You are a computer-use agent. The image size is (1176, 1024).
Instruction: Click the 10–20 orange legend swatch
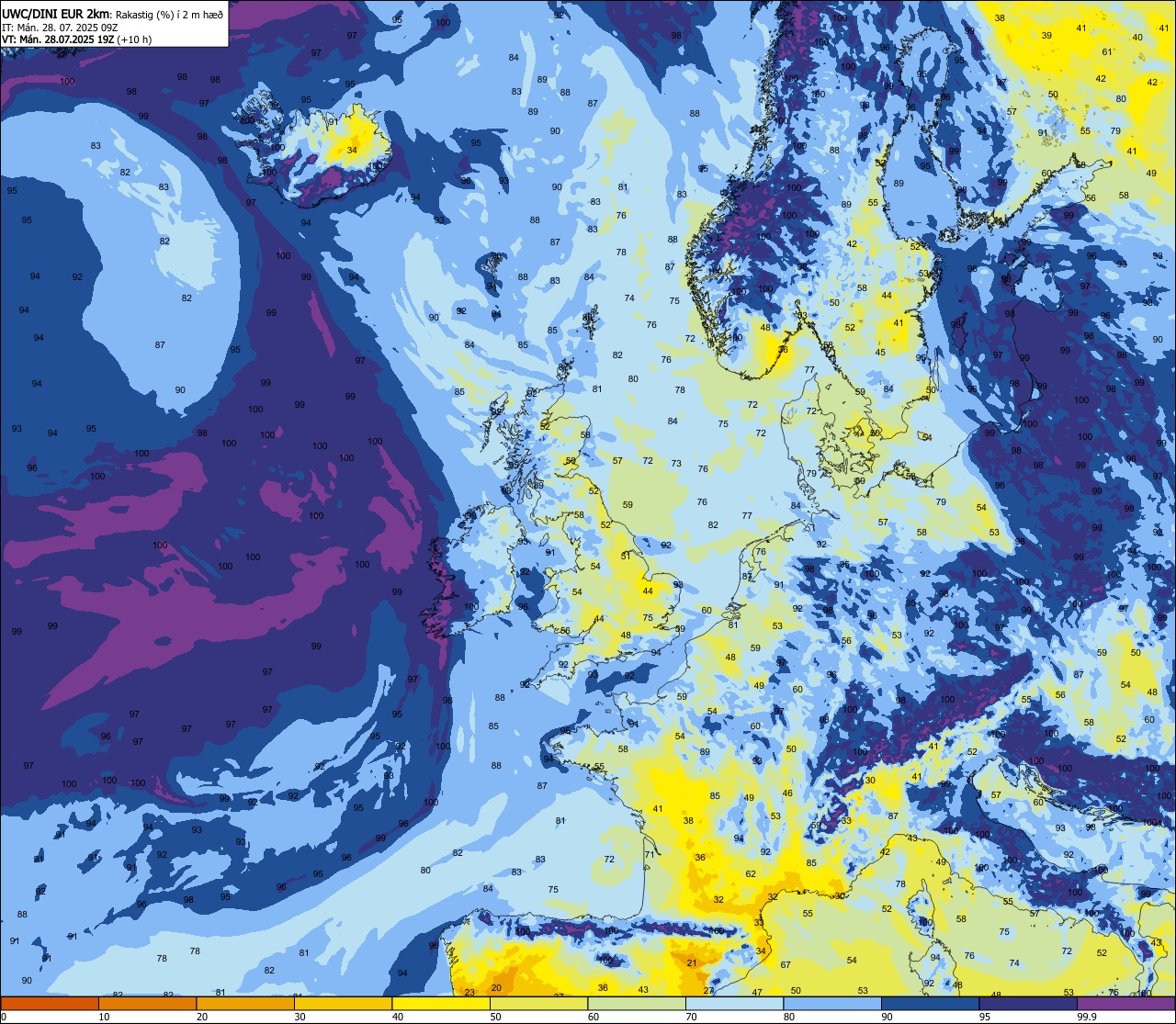coord(147,1003)
